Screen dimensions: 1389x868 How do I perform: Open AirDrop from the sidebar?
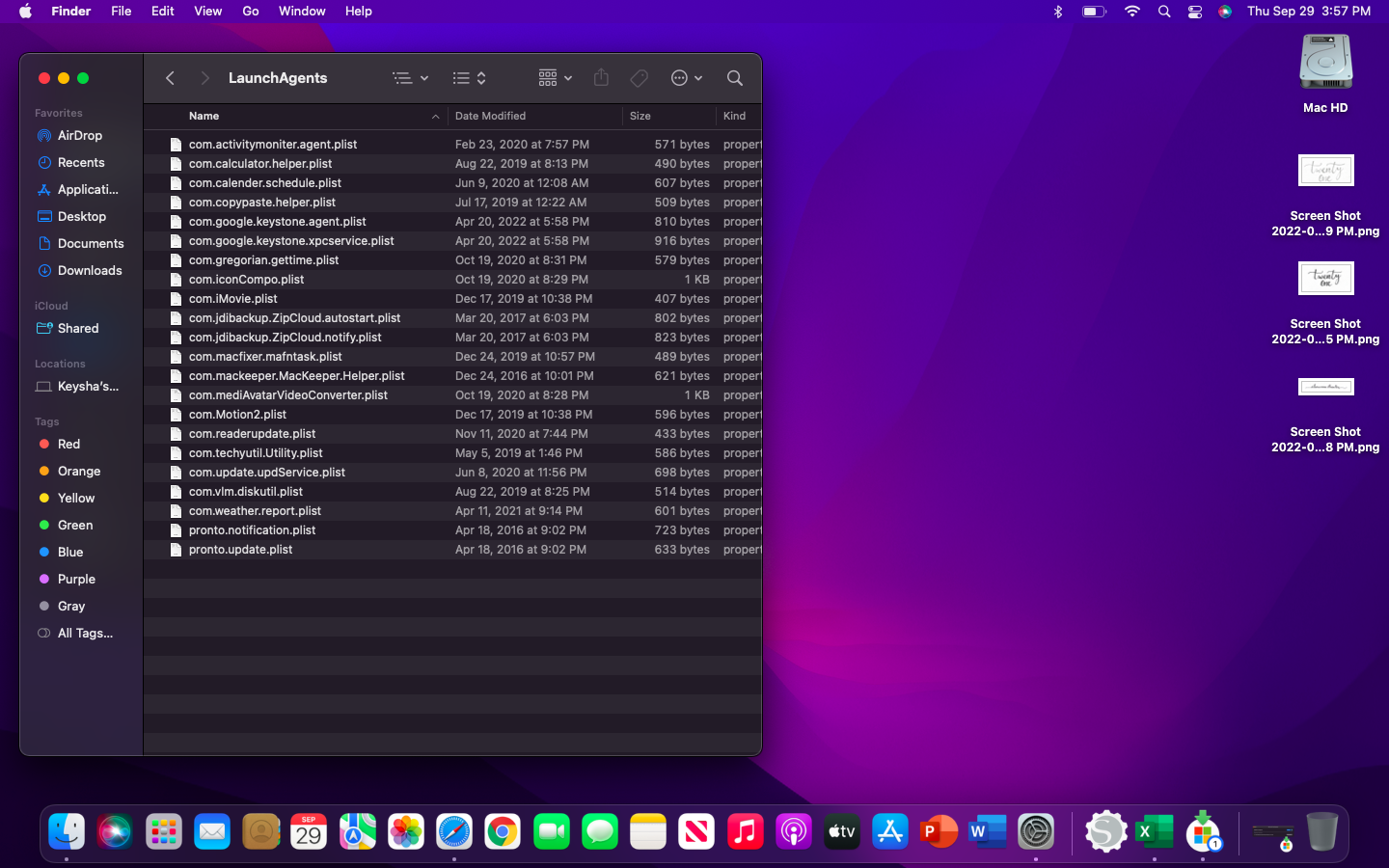(79, 136)
